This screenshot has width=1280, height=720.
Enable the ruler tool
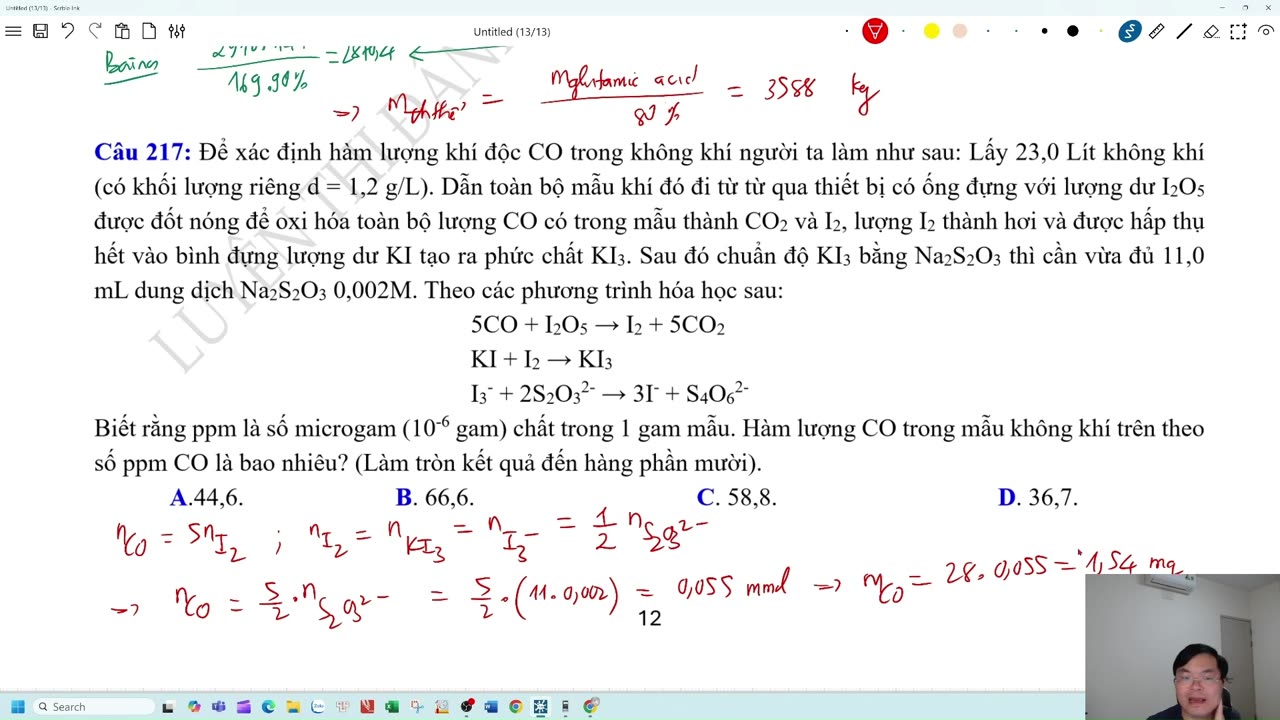[x=1156, y=31]
